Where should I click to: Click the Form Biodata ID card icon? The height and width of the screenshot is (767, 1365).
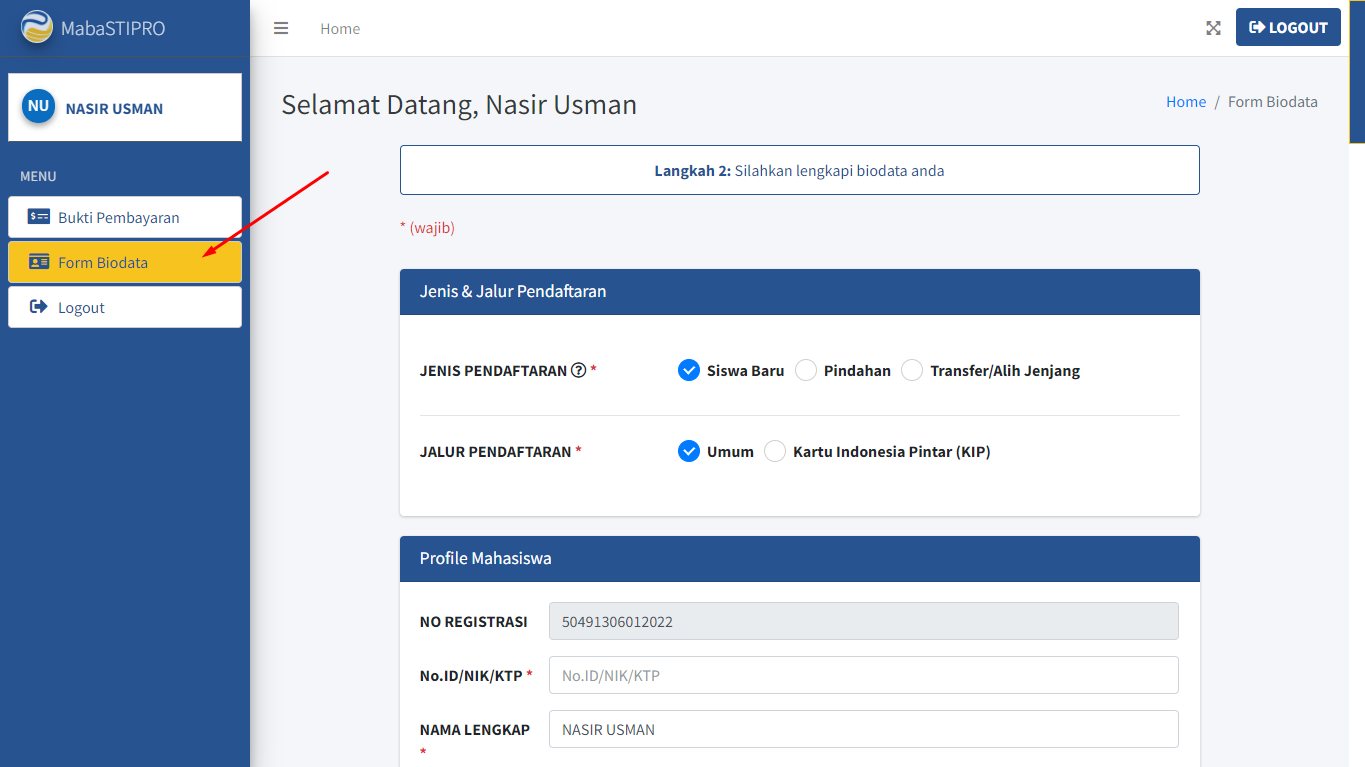(39, 262)
